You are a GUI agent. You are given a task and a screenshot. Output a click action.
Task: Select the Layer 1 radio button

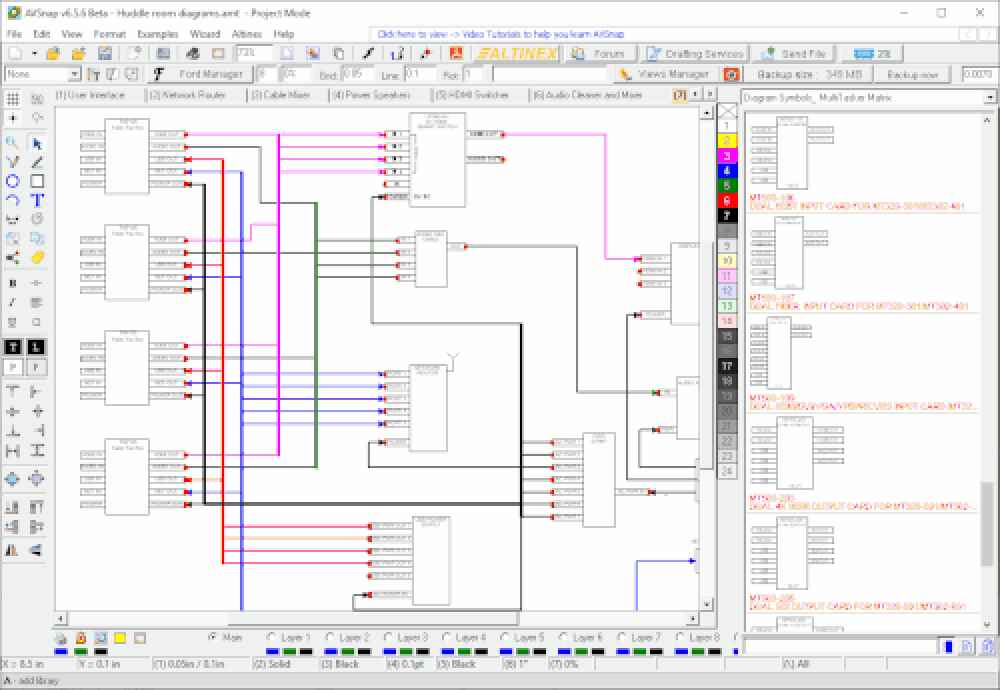point(271,636)
